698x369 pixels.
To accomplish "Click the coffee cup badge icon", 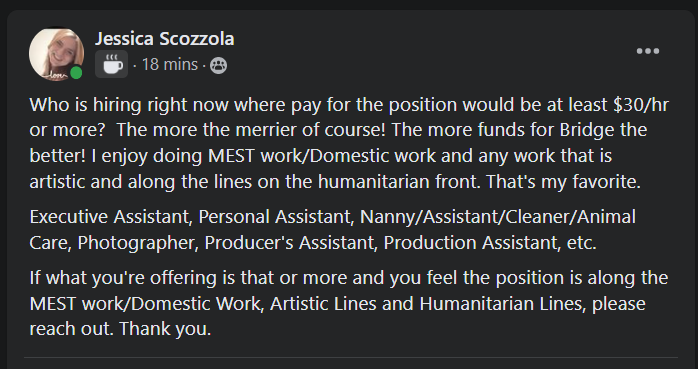I will (111, 64).
